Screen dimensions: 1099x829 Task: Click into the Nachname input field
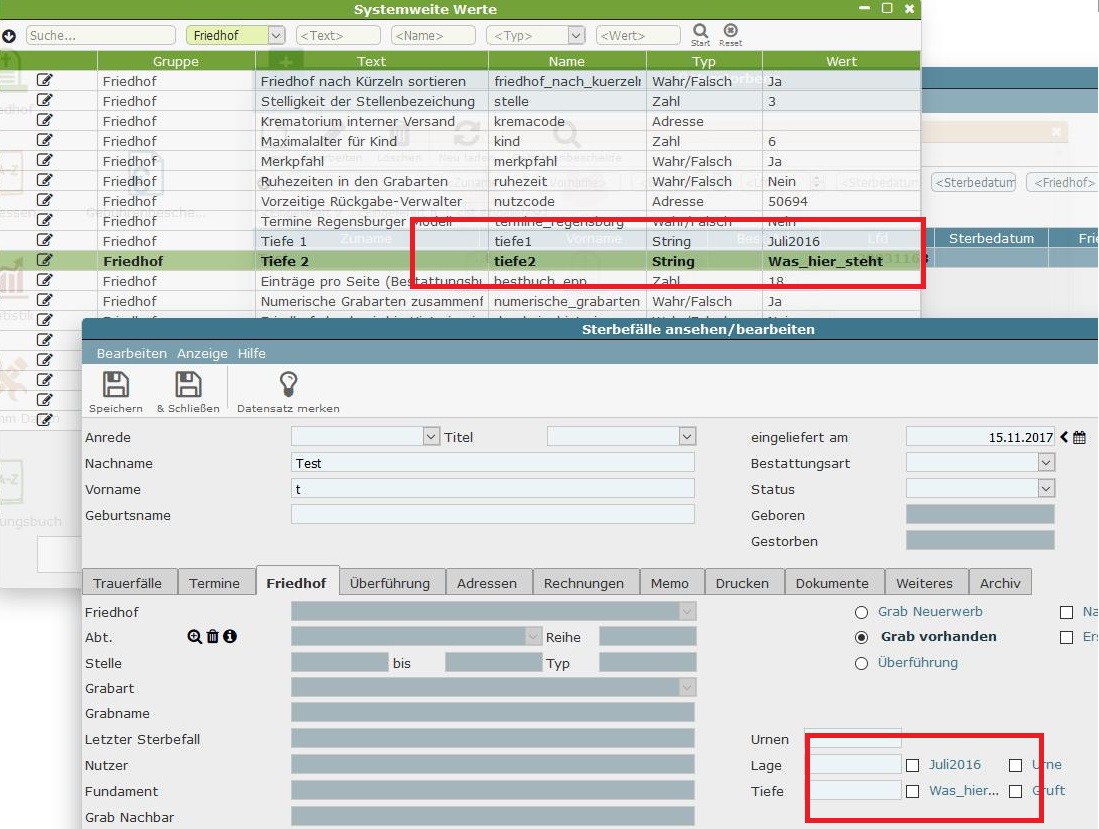pyautogui.click(x=492, y=463)
